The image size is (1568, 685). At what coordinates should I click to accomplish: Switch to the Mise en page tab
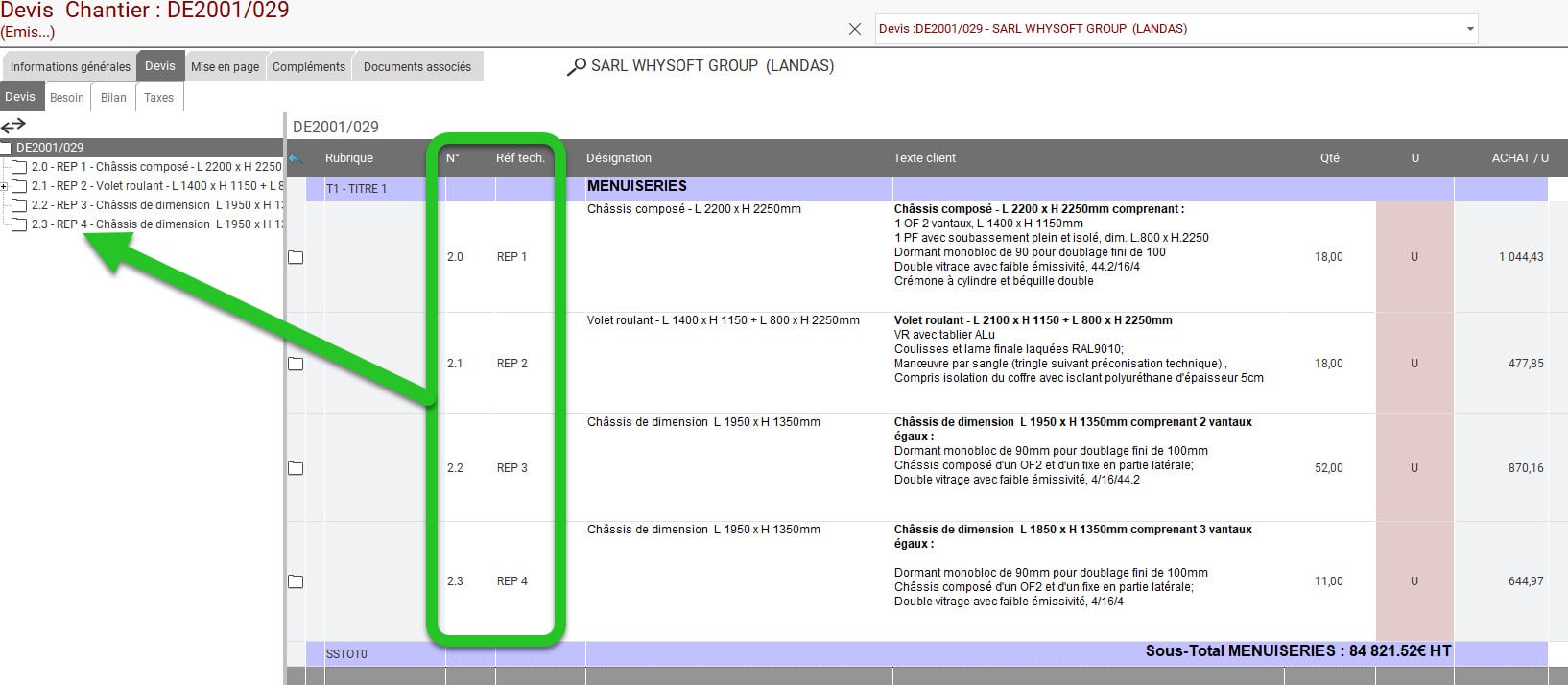tap(225, 67)
